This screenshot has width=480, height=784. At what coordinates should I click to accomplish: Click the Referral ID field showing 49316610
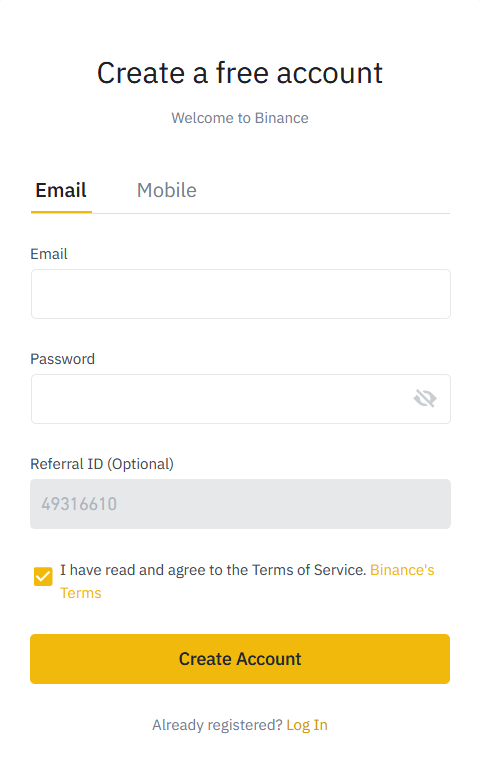[x=240, y=504]
